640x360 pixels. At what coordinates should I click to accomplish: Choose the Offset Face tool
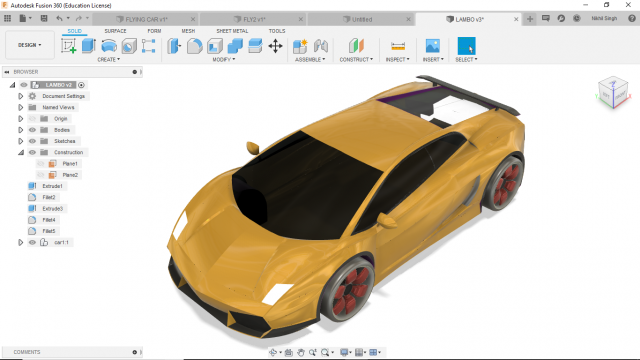[255, 46]
